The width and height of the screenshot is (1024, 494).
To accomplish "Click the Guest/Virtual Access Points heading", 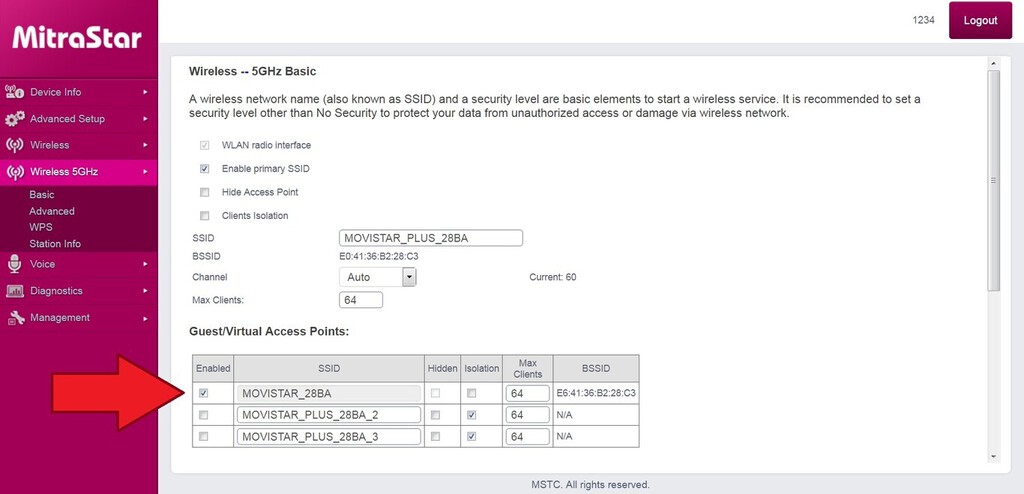I will click(269, 331).
